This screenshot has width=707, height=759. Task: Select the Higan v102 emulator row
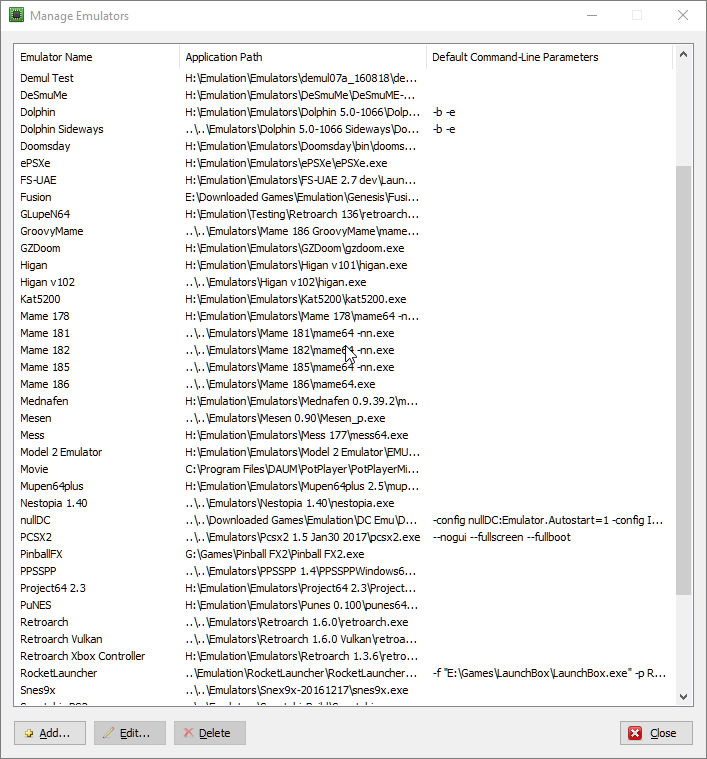coord(344,282)
